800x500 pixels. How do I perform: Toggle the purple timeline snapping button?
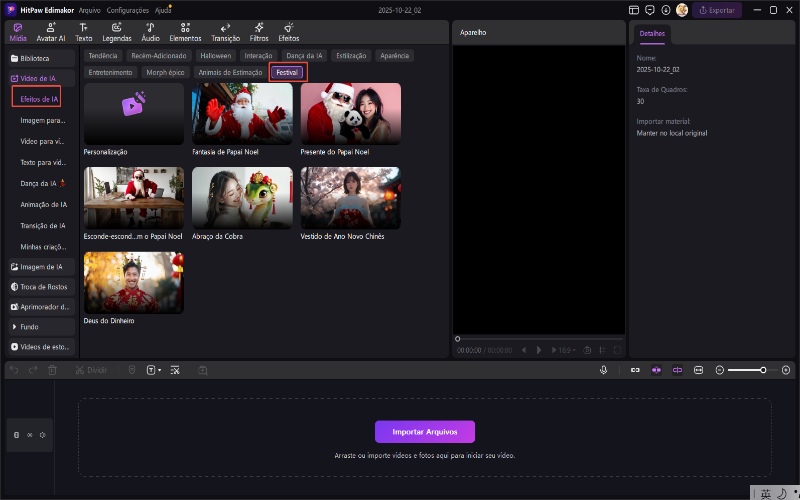click(x=656, y=370)
